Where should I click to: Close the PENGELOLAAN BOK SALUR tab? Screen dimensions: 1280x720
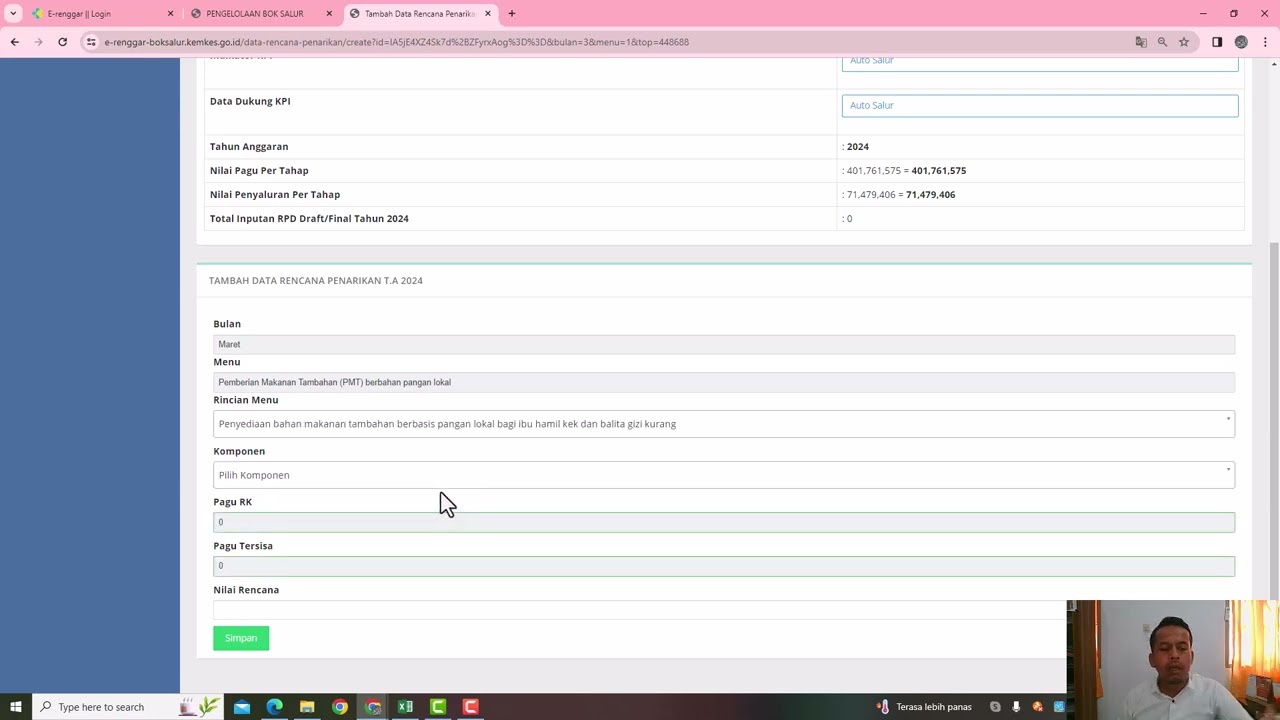(x=329, y=14)
